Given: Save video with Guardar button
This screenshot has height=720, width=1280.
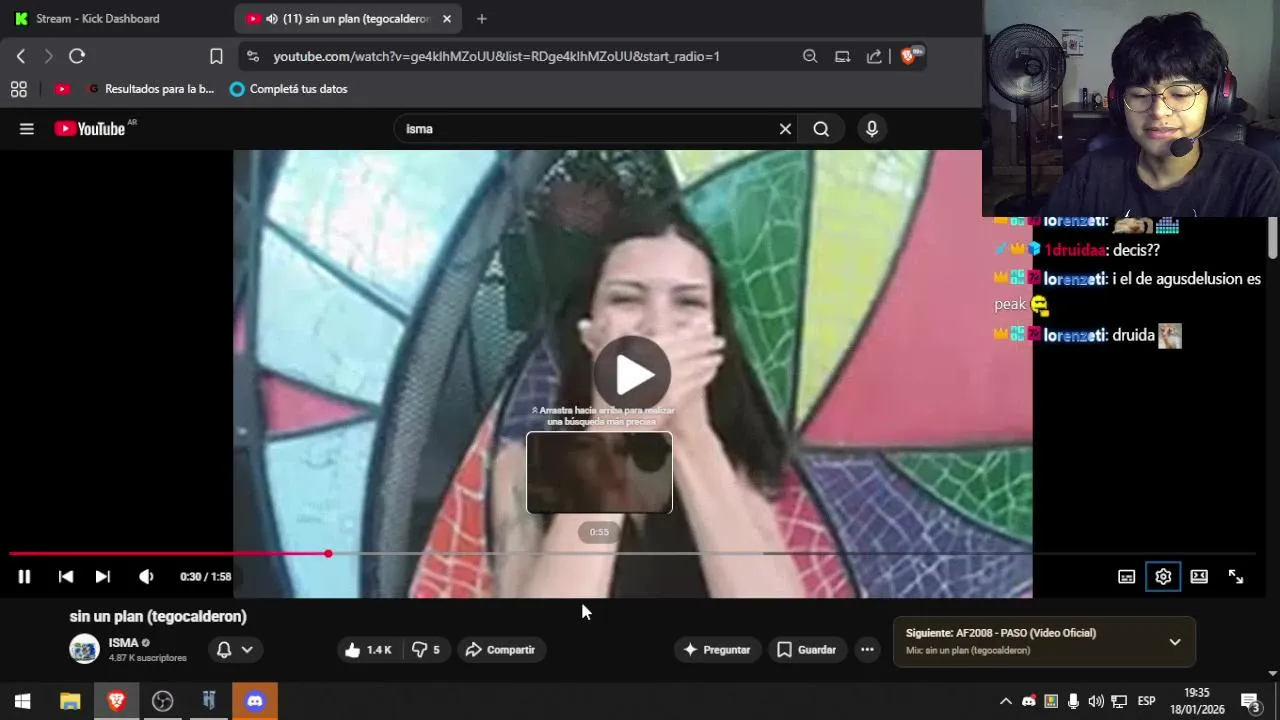Looking at the screenshot, I should click(807, 650).
